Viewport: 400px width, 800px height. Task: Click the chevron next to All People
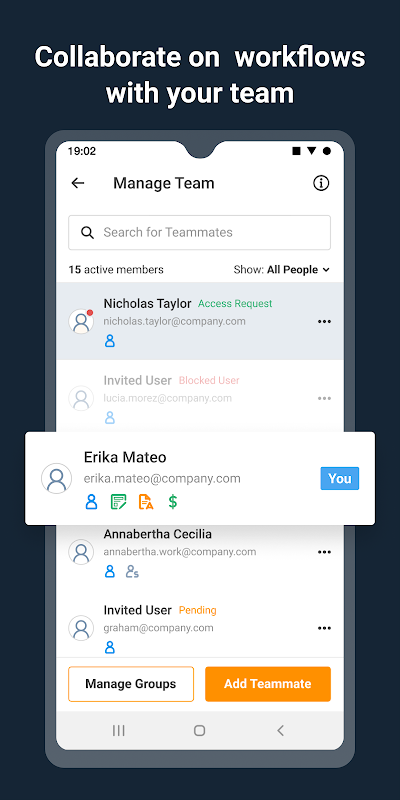pos(326,269)
